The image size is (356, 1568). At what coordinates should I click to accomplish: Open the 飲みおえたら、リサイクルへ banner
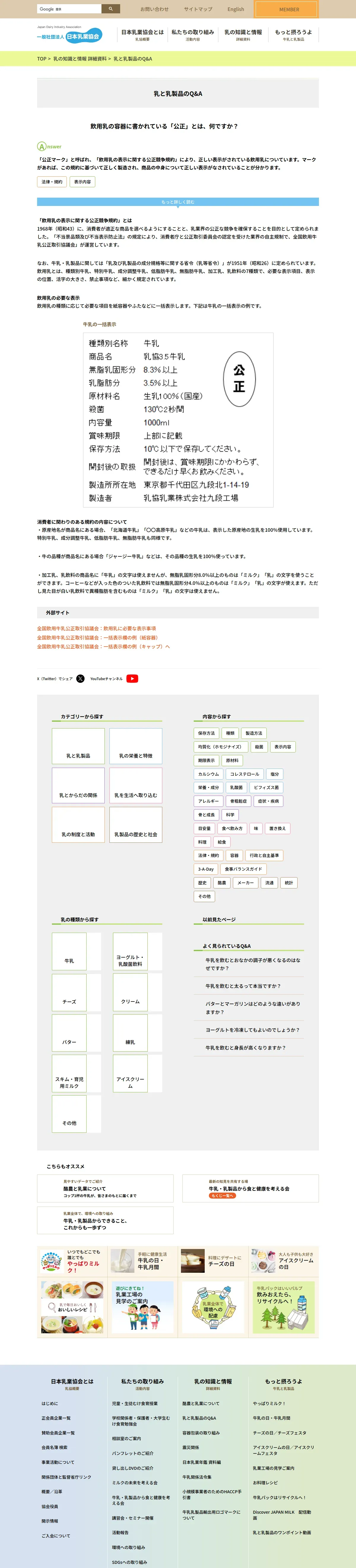click(x=284, y=1307)
